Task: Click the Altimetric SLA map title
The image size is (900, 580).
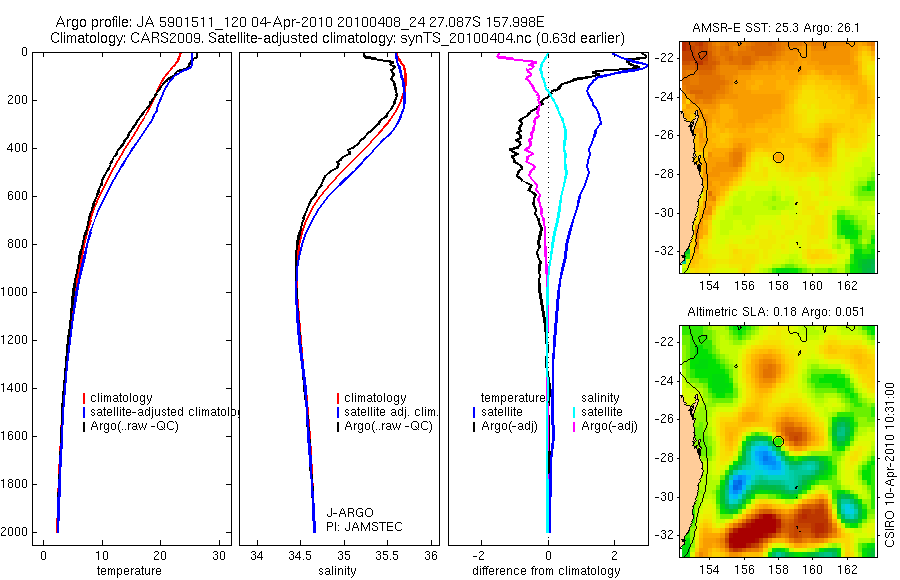Action: click(775, 312)
